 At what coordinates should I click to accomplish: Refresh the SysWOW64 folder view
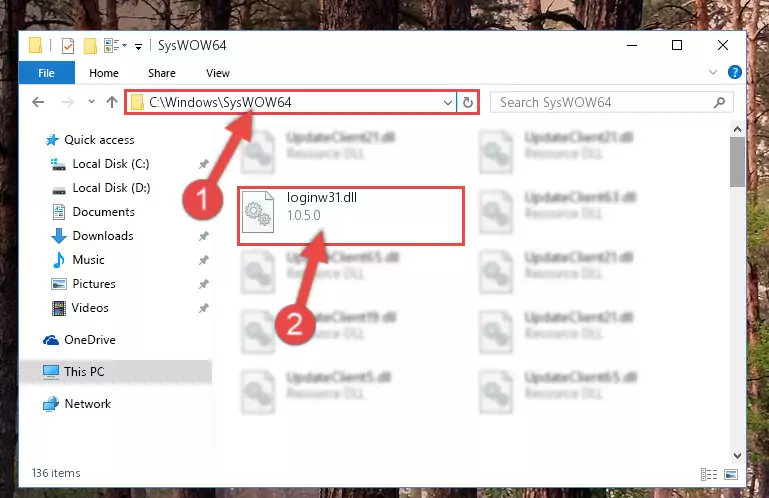pos(468,102)
